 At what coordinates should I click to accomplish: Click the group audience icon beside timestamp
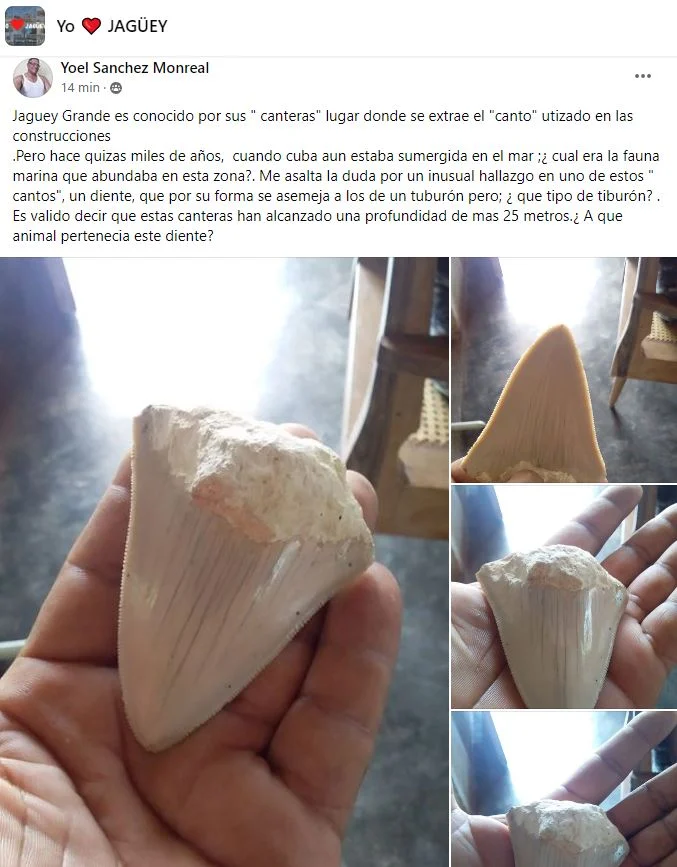pos(116,88)
